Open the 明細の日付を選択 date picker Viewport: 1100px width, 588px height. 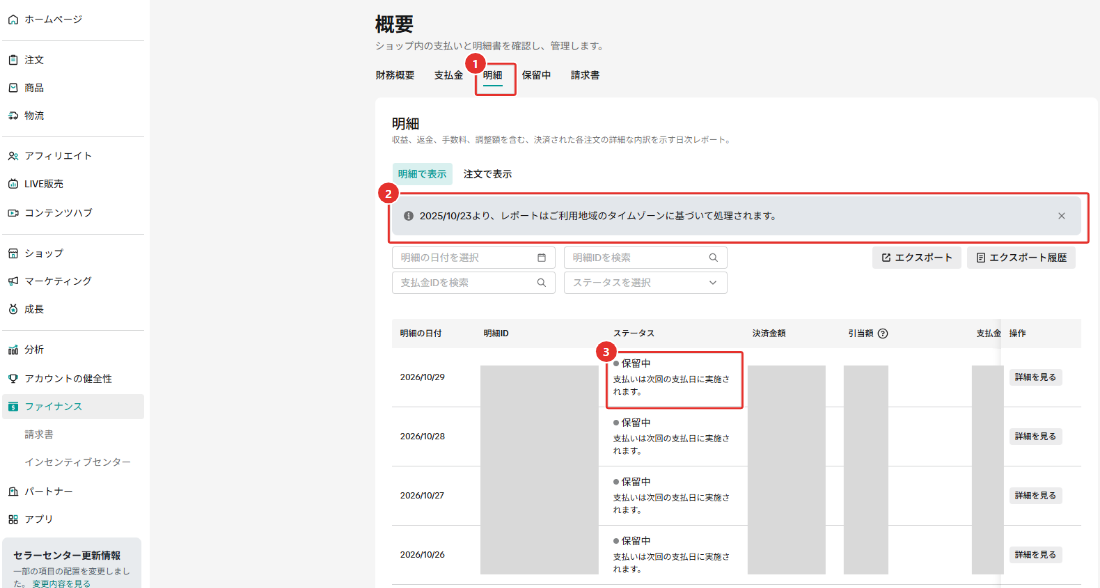click(x=474, y=258)
